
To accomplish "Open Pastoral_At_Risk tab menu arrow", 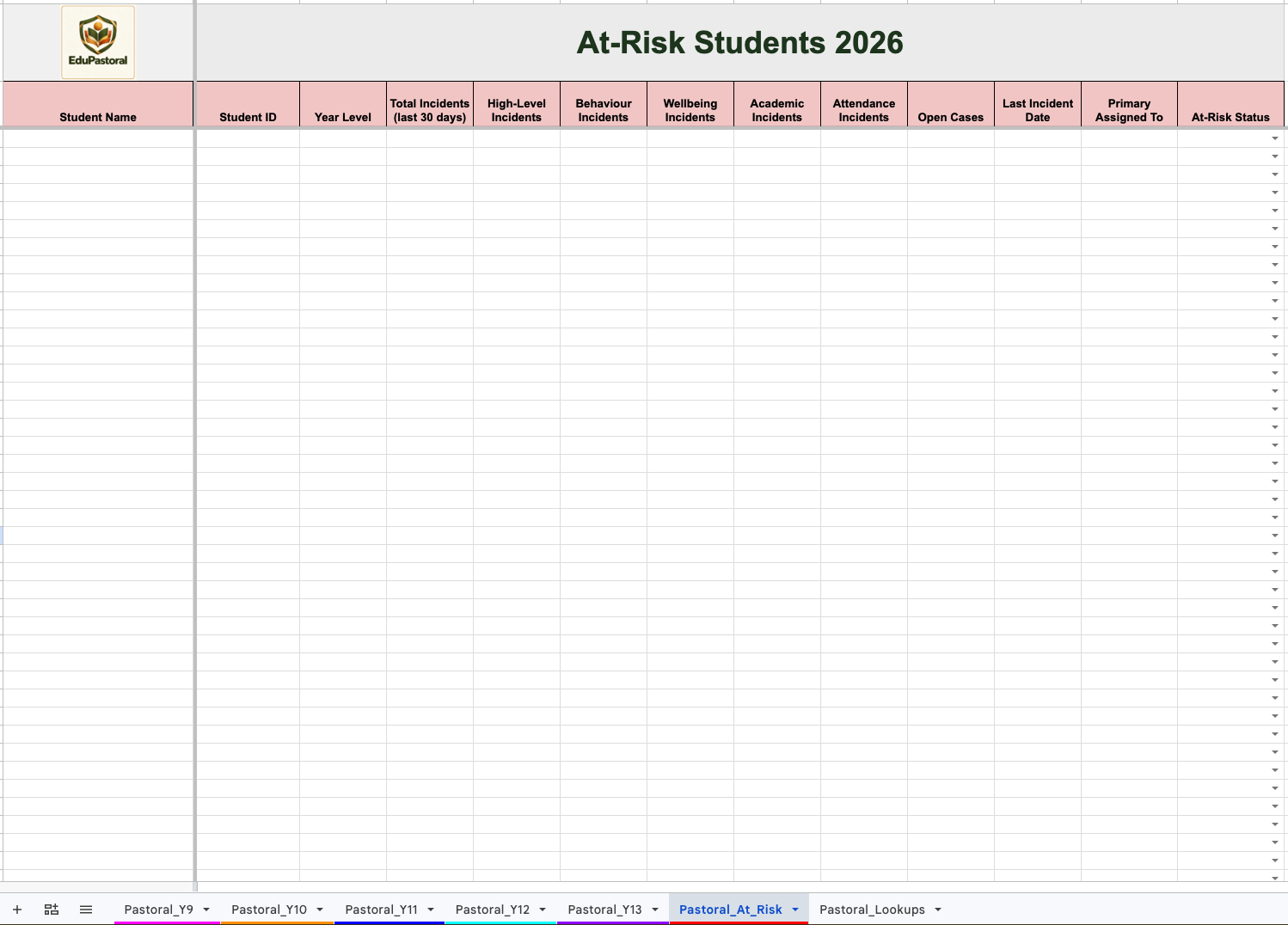I will click(x=795, y=910).
